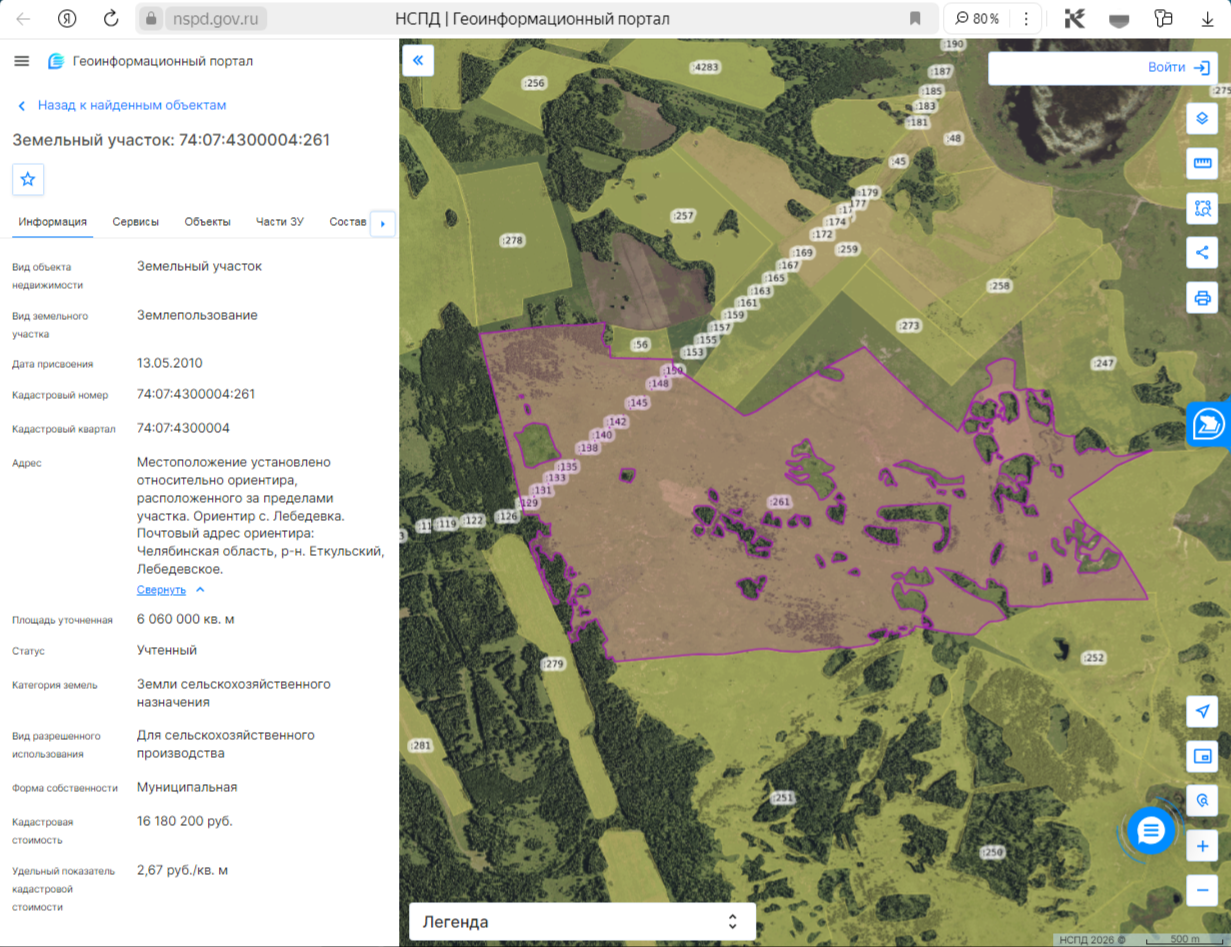
Task: Click the Войти login button
Action: click(1179, 68)
